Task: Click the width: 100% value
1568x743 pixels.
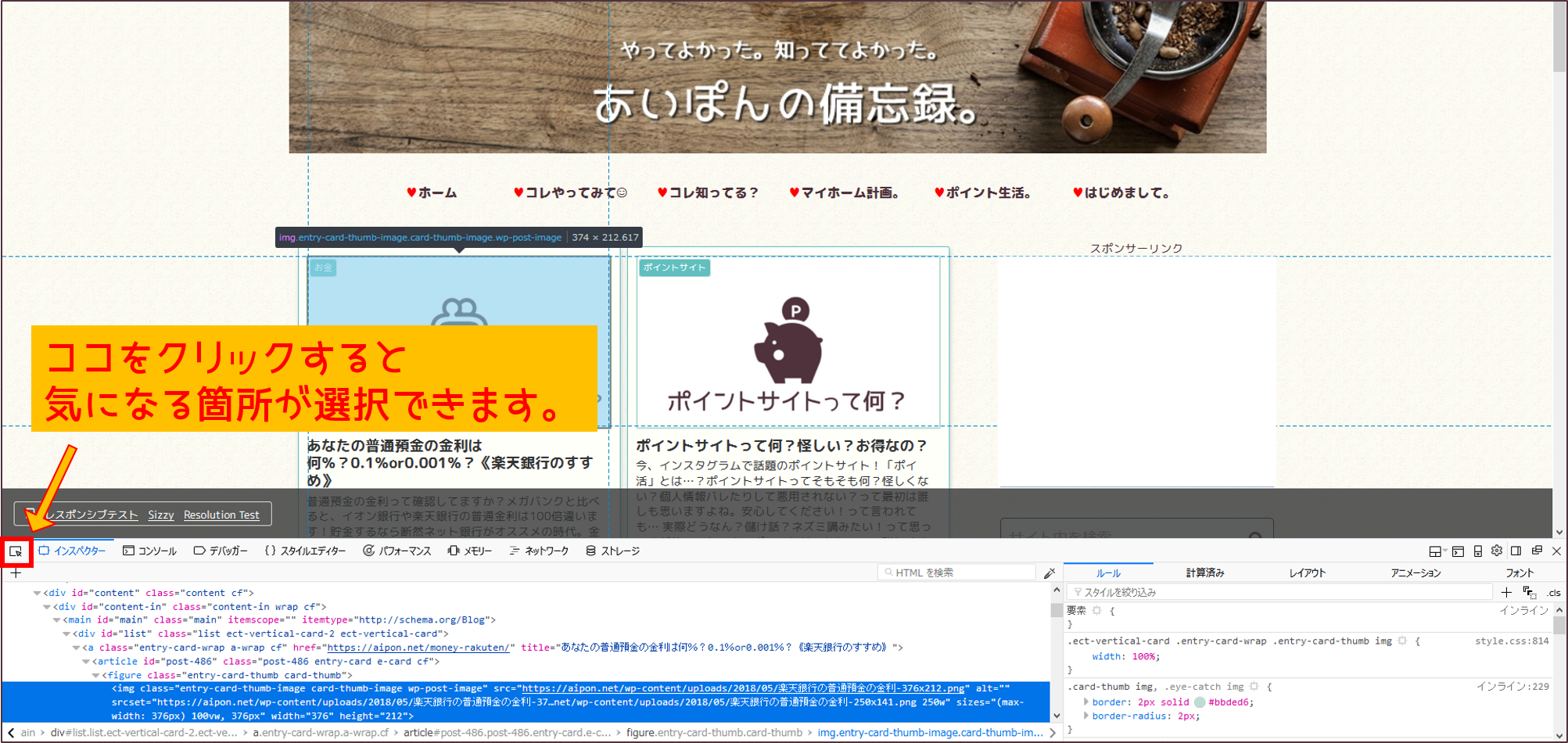Action: point(1143,657)
